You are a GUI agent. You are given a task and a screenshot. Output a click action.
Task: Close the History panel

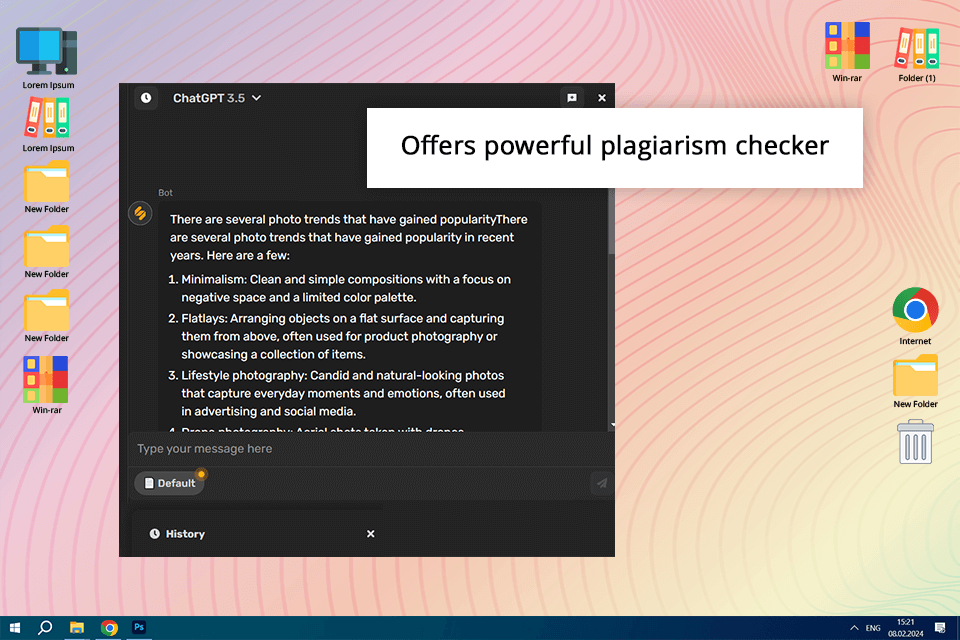click(x=370, y=534)
